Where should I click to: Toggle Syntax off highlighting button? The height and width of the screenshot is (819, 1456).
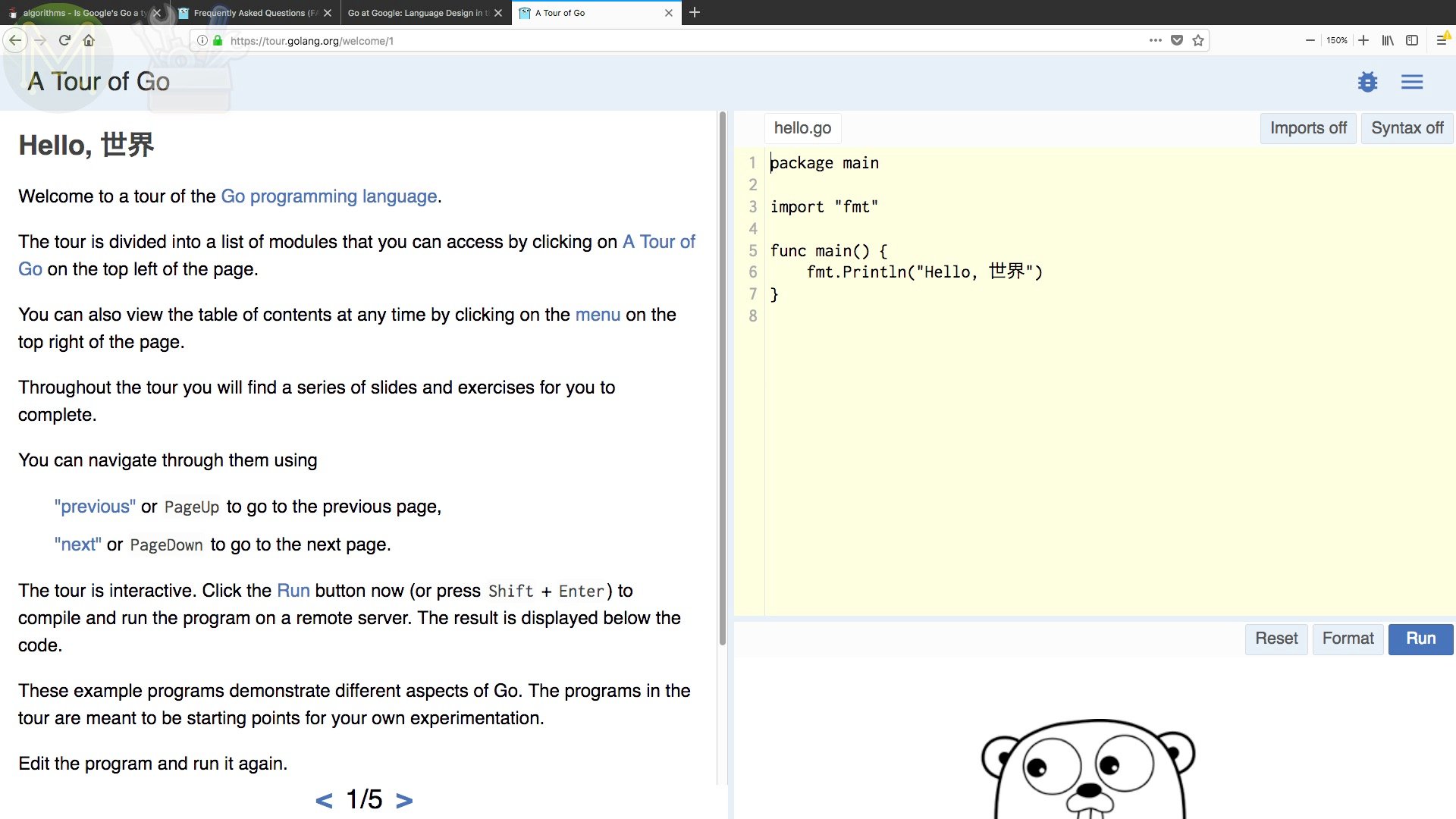pyautogui.click(x=1407, y=128)
